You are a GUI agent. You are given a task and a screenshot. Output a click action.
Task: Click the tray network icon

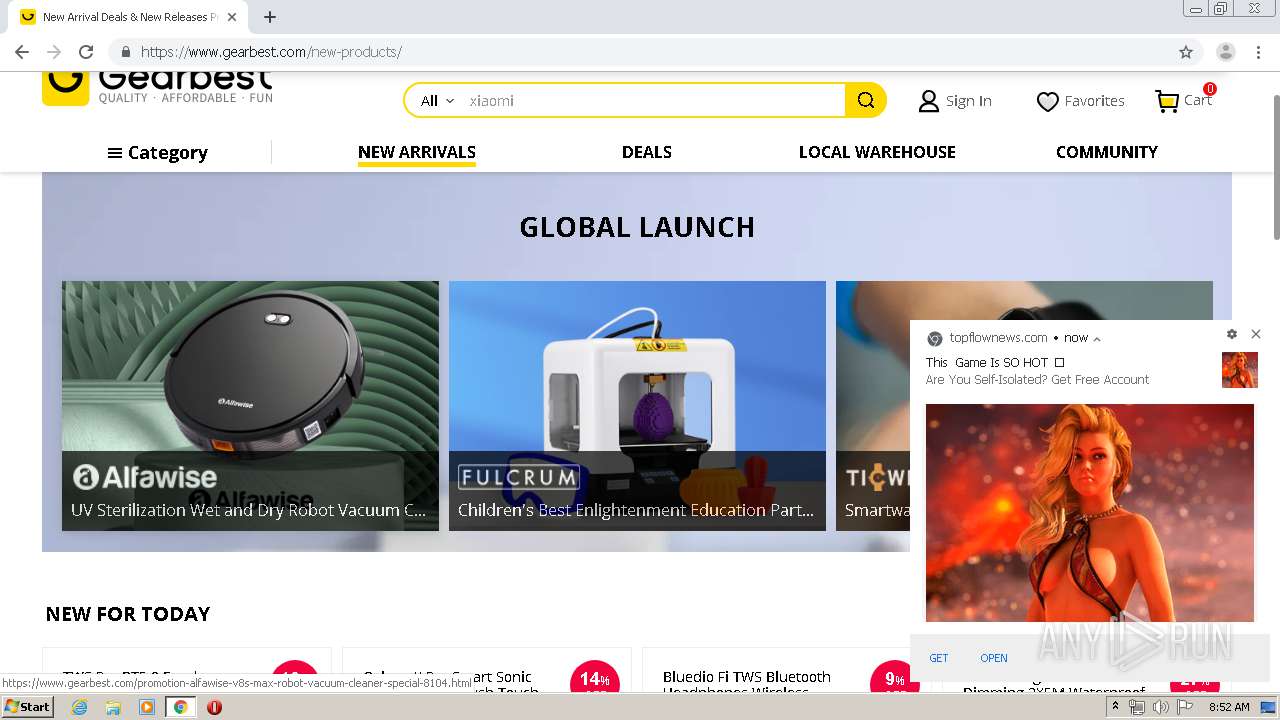click(x=1137, y=707)
